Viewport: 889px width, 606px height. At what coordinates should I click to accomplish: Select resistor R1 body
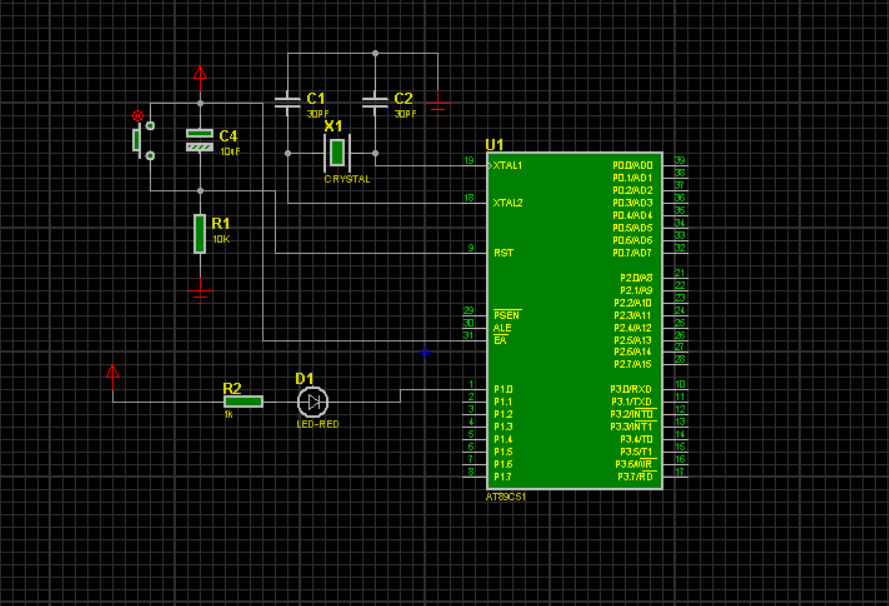tap(200, 233)
